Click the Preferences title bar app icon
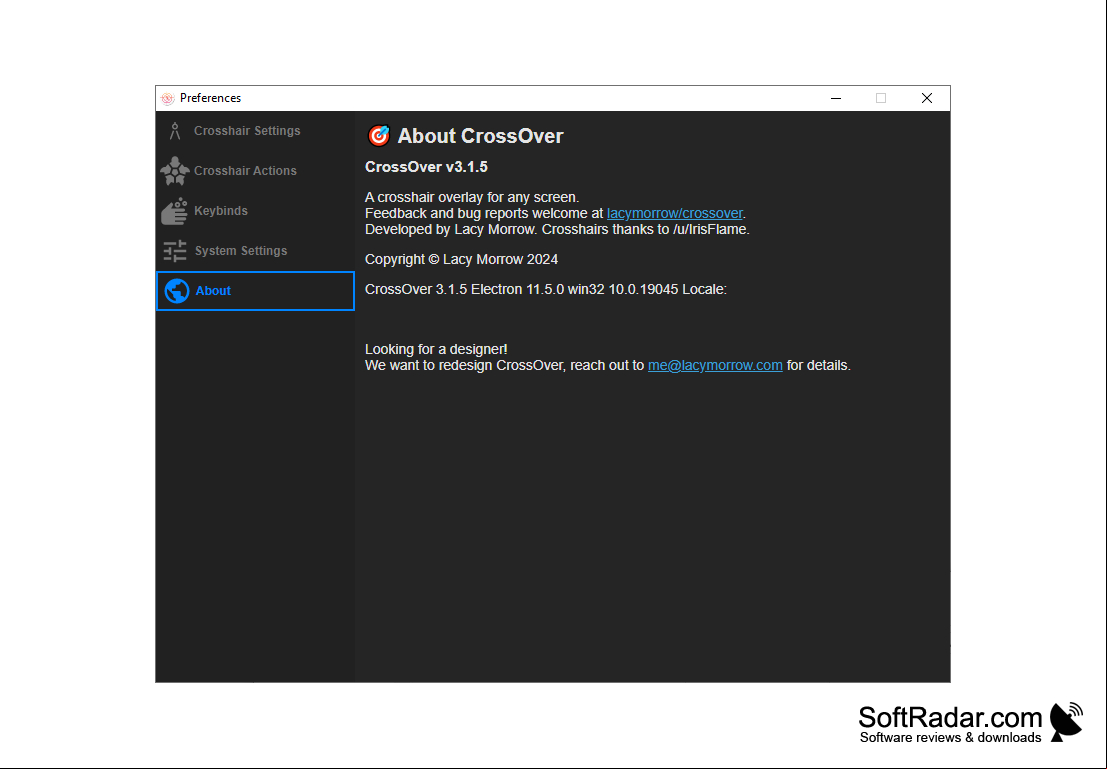This screenshot has width=1107, height=769. (x=167, y=98)
